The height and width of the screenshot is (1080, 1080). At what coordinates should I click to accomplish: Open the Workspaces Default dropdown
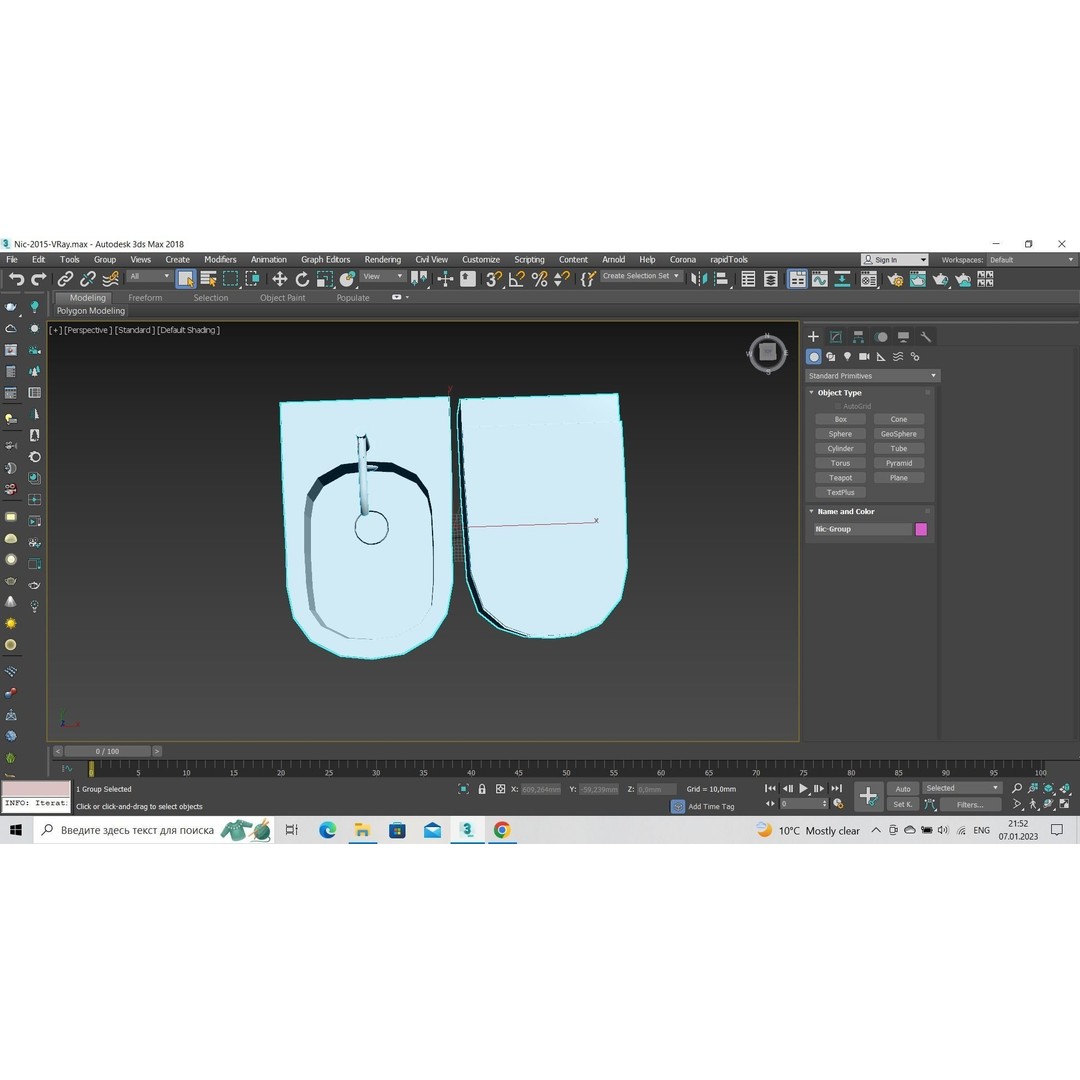click(x=1031, y=260)
